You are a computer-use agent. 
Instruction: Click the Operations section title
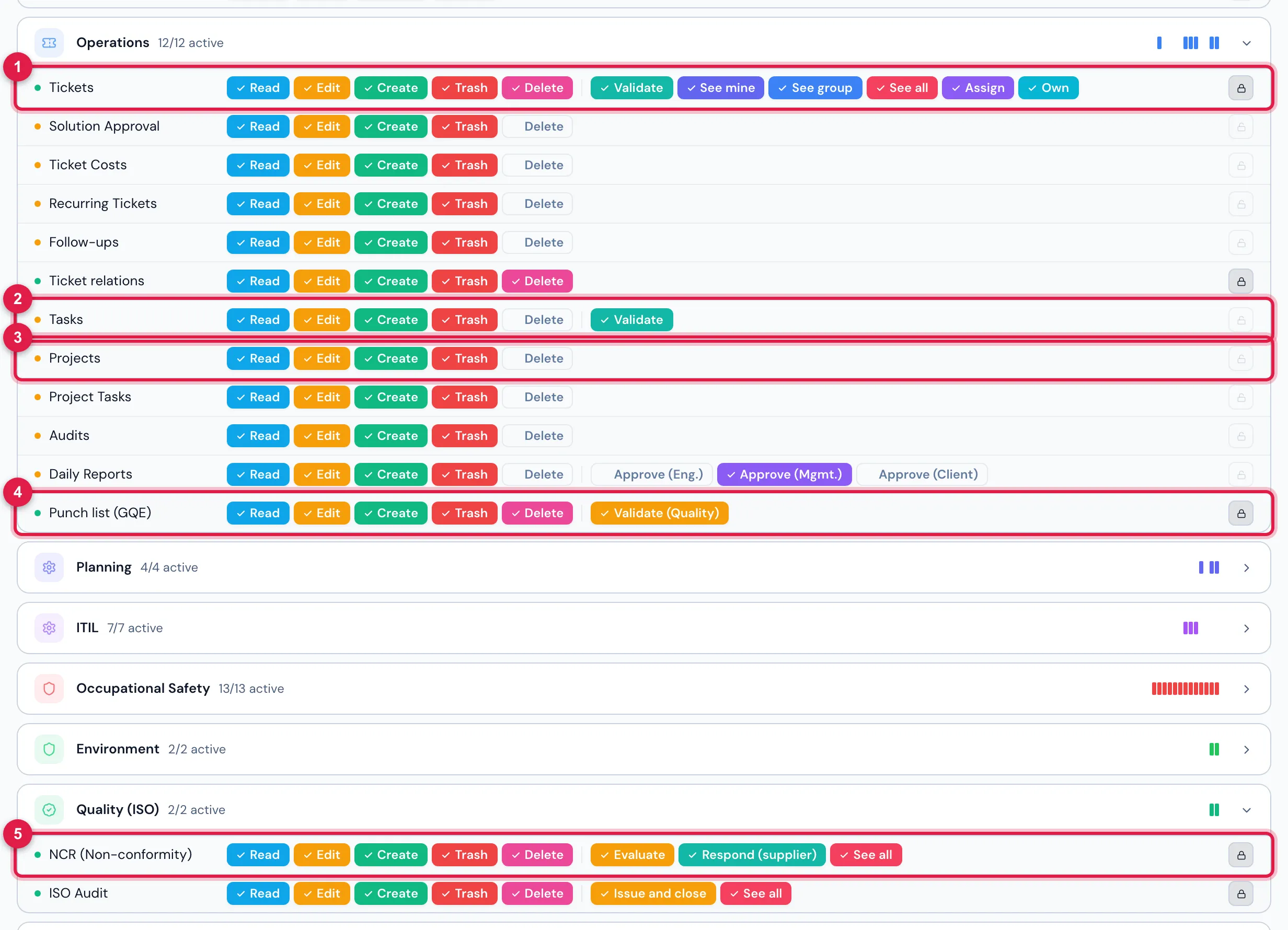[112, 43]
